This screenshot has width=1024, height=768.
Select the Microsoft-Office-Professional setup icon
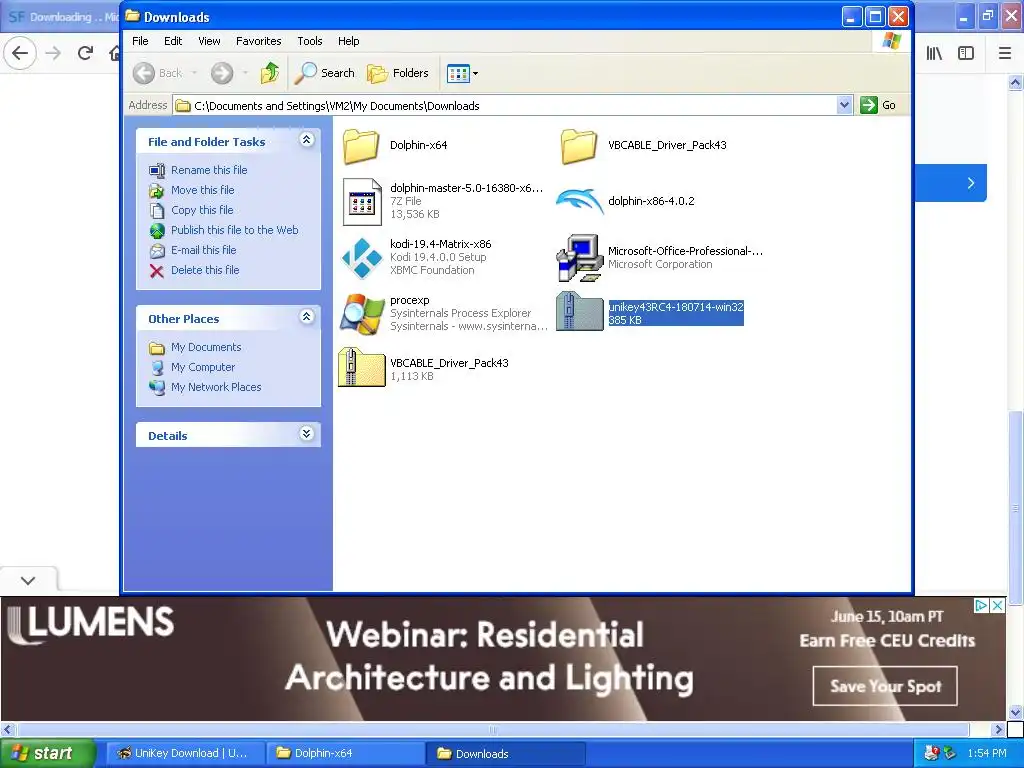coord(579,258)
